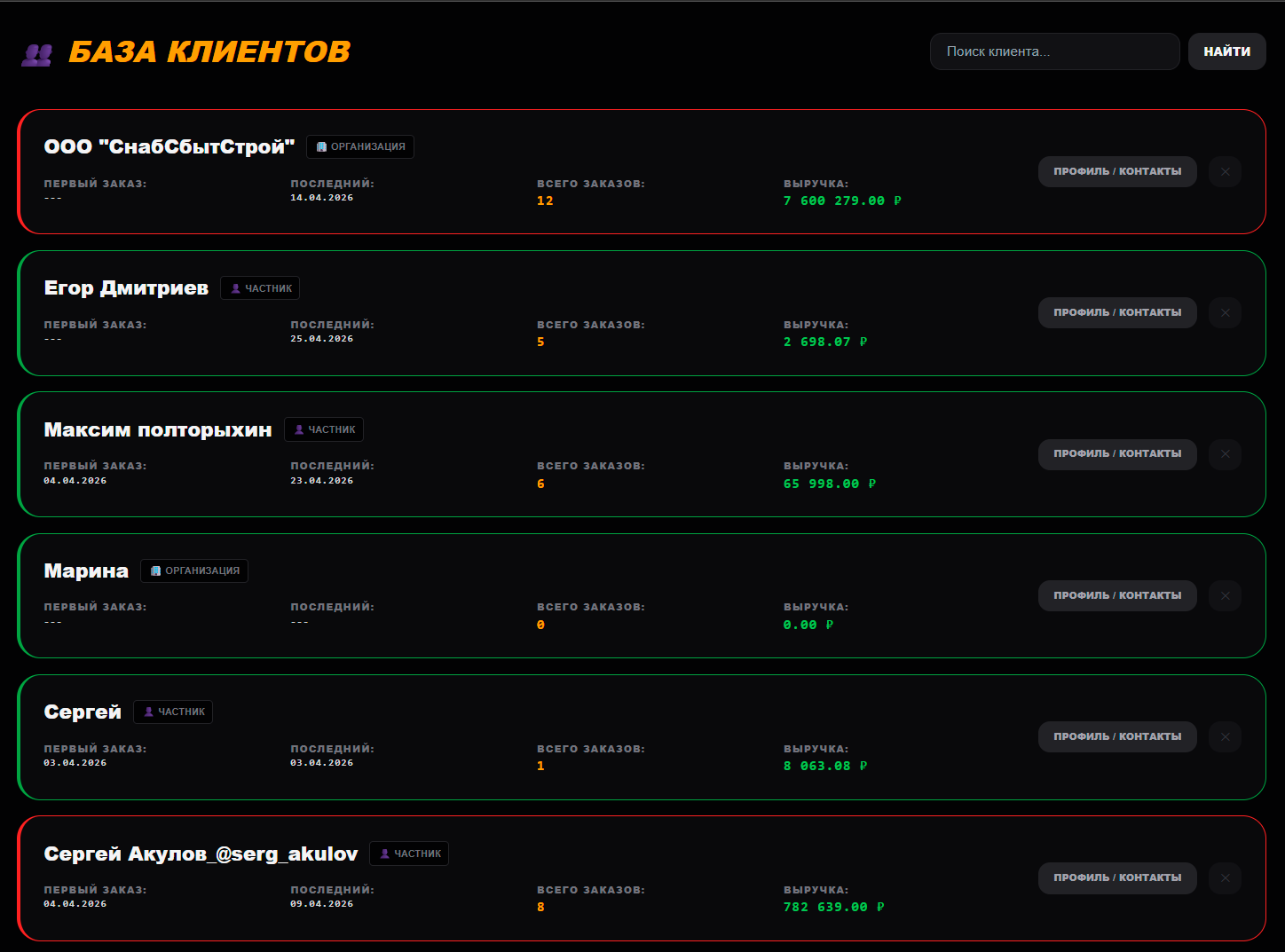Image resolution: width=1285 pixels, height=952 pixels.
Task: Click the client name Сергей Акулов_@serg_akulov
Action: coord(201,854)
